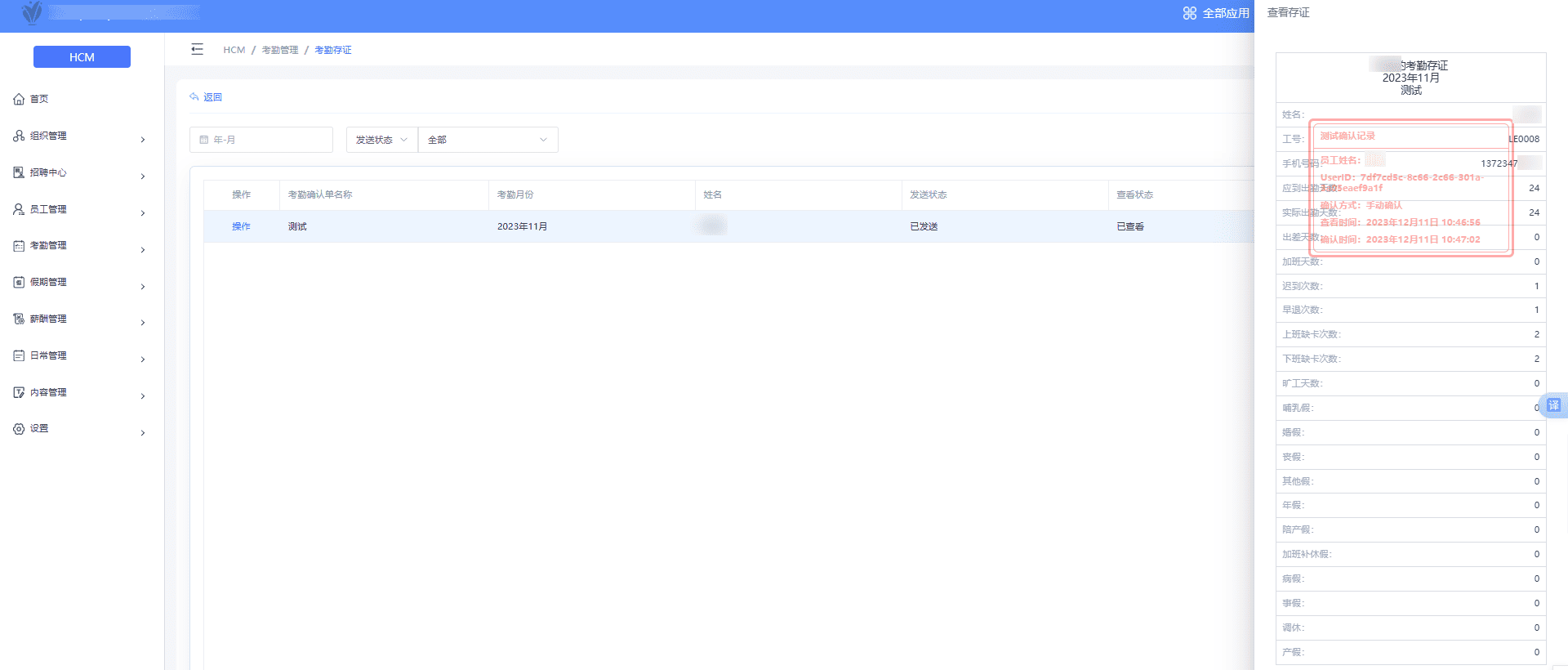1568x670 pixels.
Task: Expand the 假期管理 menu chevron
Action: (x=143, y=286)
